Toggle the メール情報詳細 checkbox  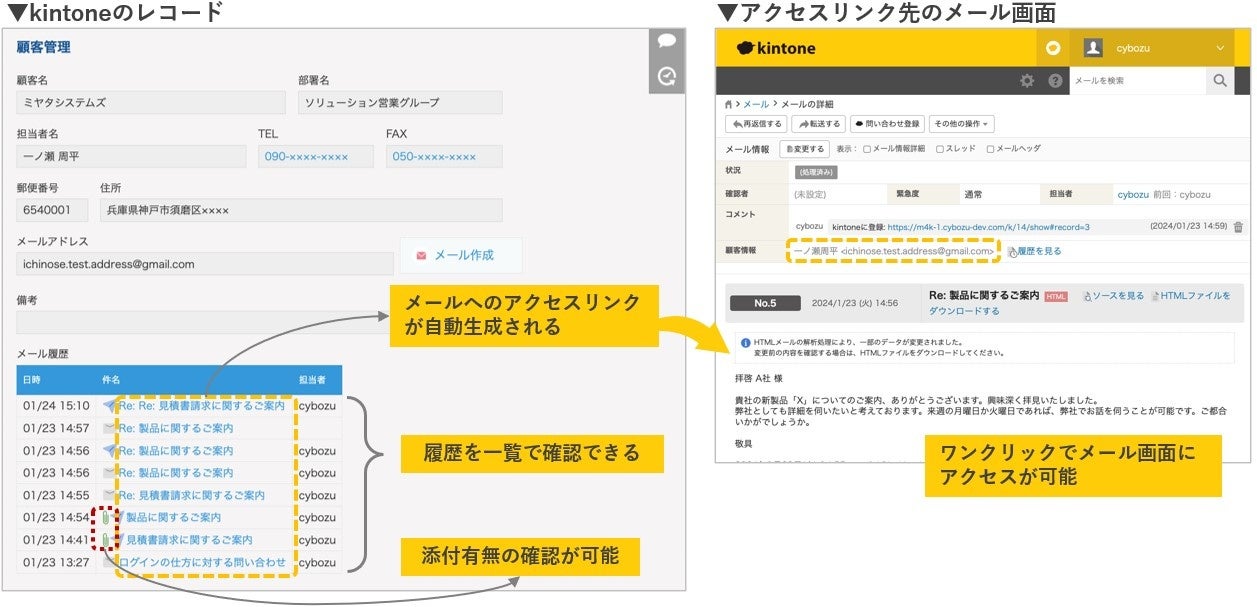pos(866,149)
